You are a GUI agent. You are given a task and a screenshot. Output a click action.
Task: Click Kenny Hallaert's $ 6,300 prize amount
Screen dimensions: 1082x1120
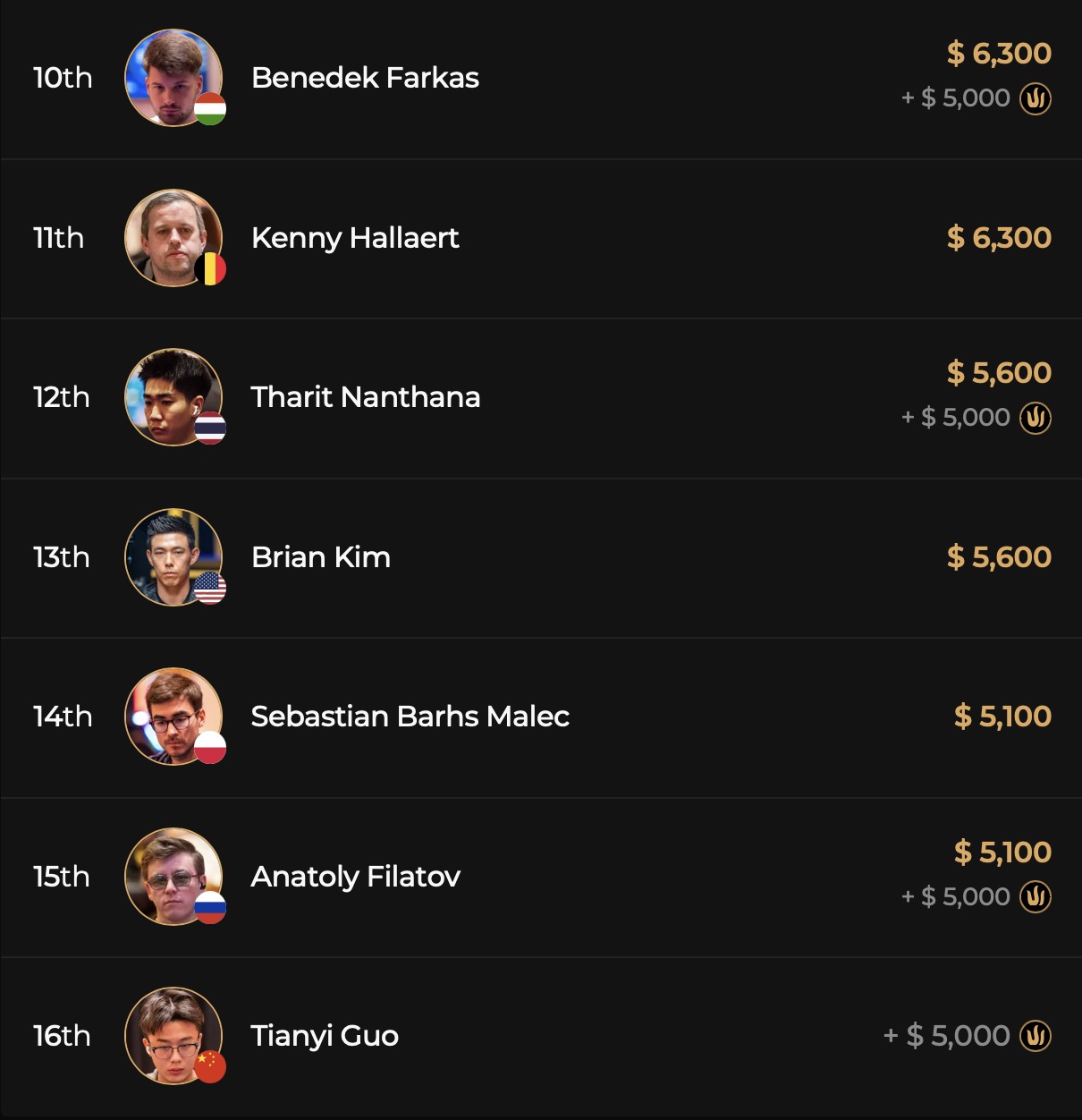tap(999, 238)
